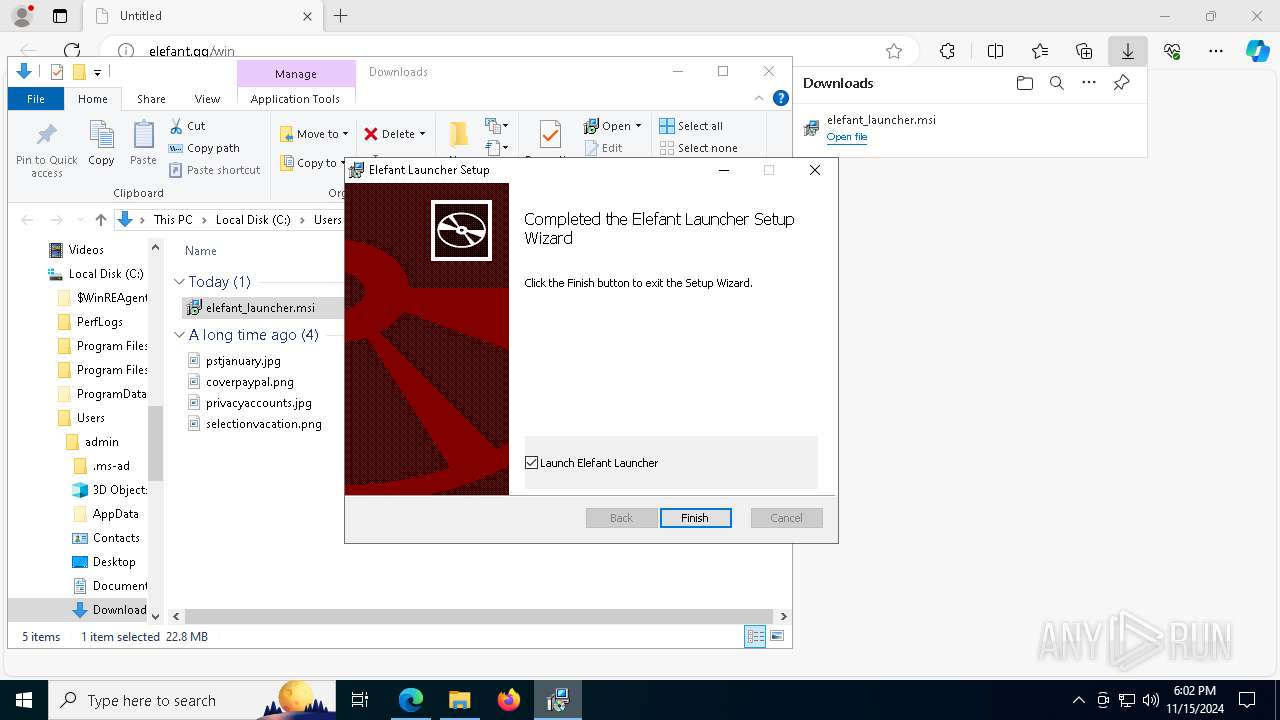Open the Move to dropdown

pyautogui.click(x=313, y=134)
